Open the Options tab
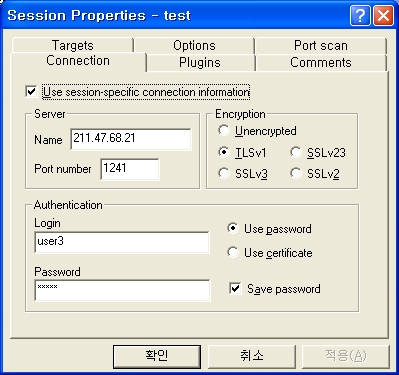This screenshot has width=399, height=375. point(194,45)
